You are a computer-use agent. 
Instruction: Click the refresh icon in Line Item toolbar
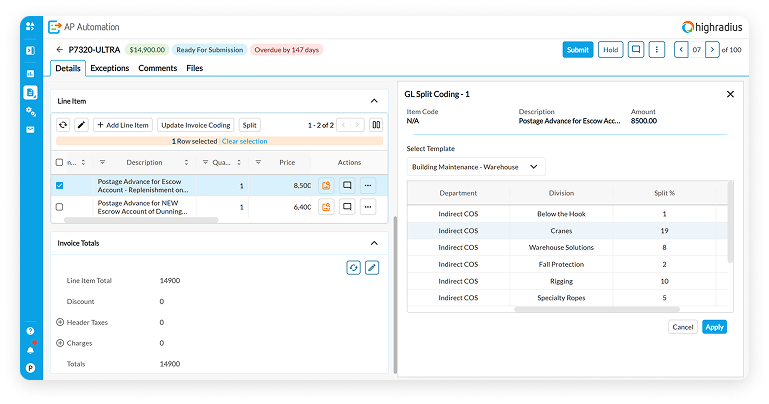point(63,125)
